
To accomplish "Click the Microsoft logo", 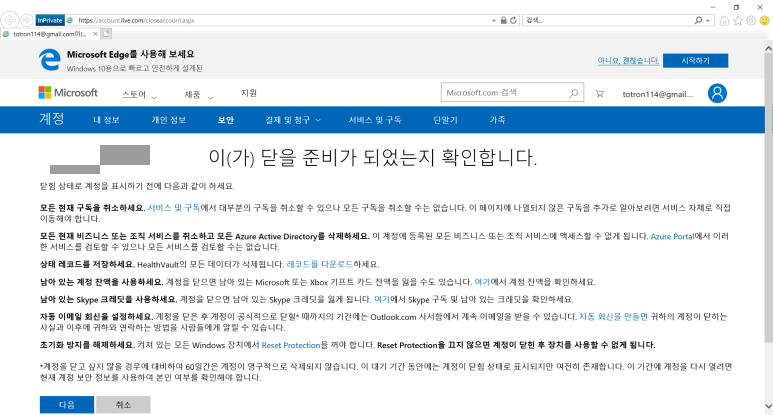I will (x=68, y=93).
